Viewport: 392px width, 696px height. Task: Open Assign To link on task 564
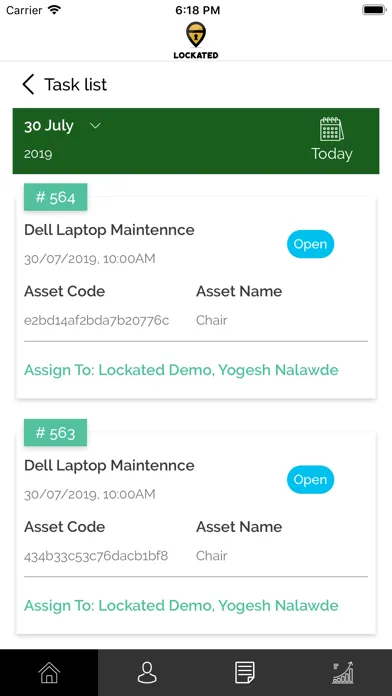tap(181, 370)
